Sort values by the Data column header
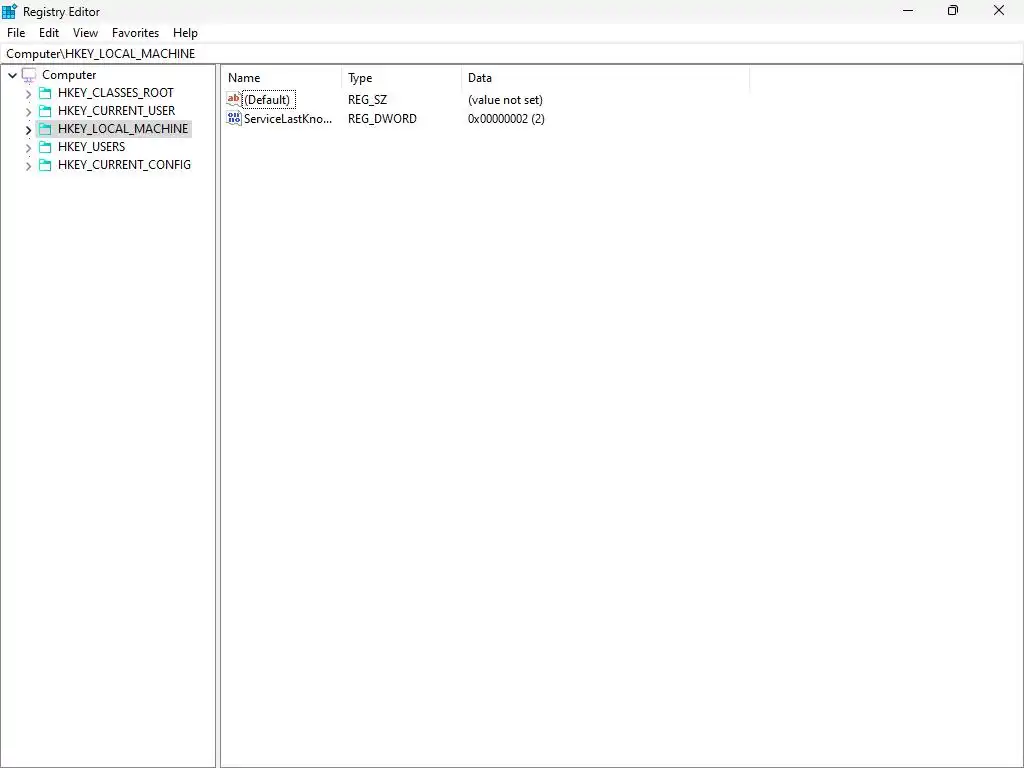Image resolution: width=1024 pixels, height=768 pixels. tap(605, 78)
